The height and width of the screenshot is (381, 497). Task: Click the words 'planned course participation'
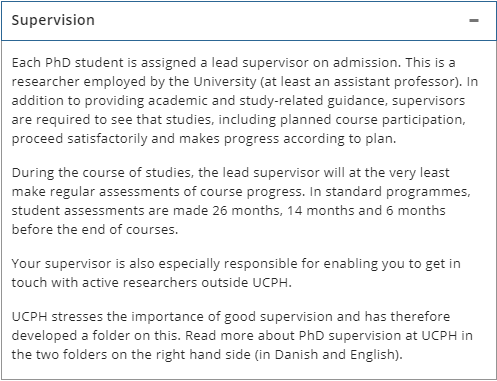(x=372, y=120)
